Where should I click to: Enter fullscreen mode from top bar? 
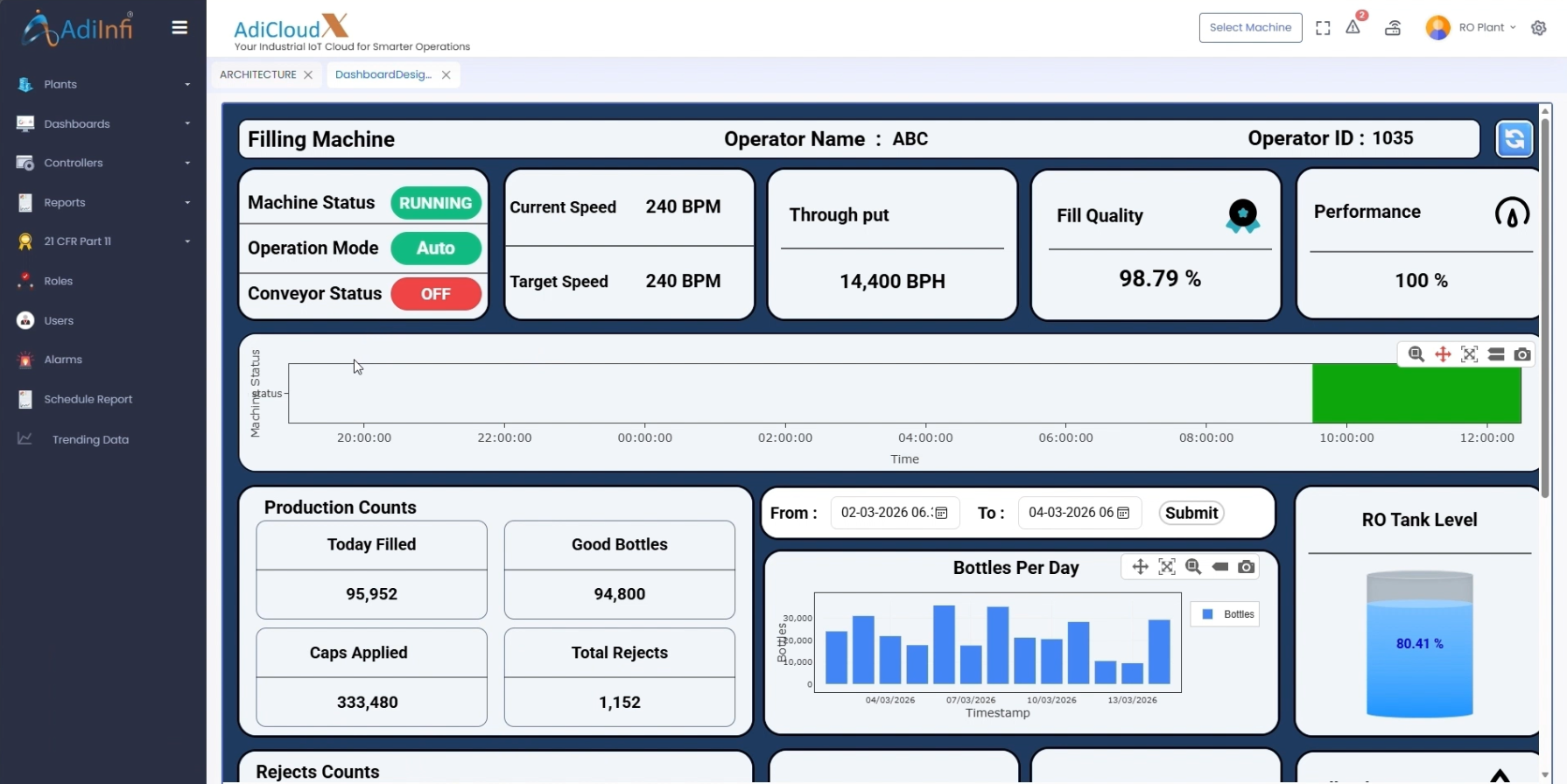[1323, 28]
